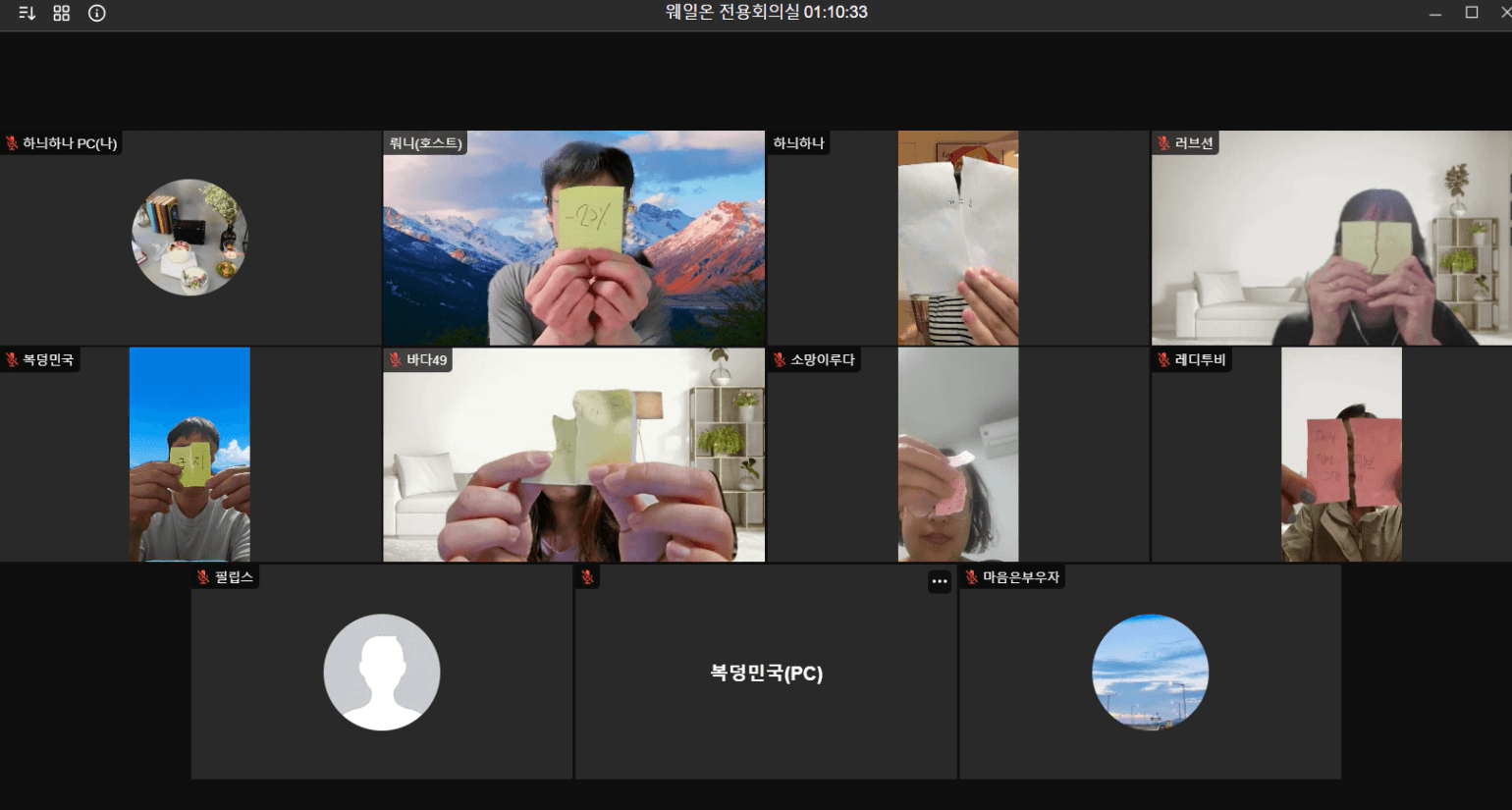1512x810 pixels.
Task: Select 필립스 default avatar picture
Action: (x=382, y=673)
